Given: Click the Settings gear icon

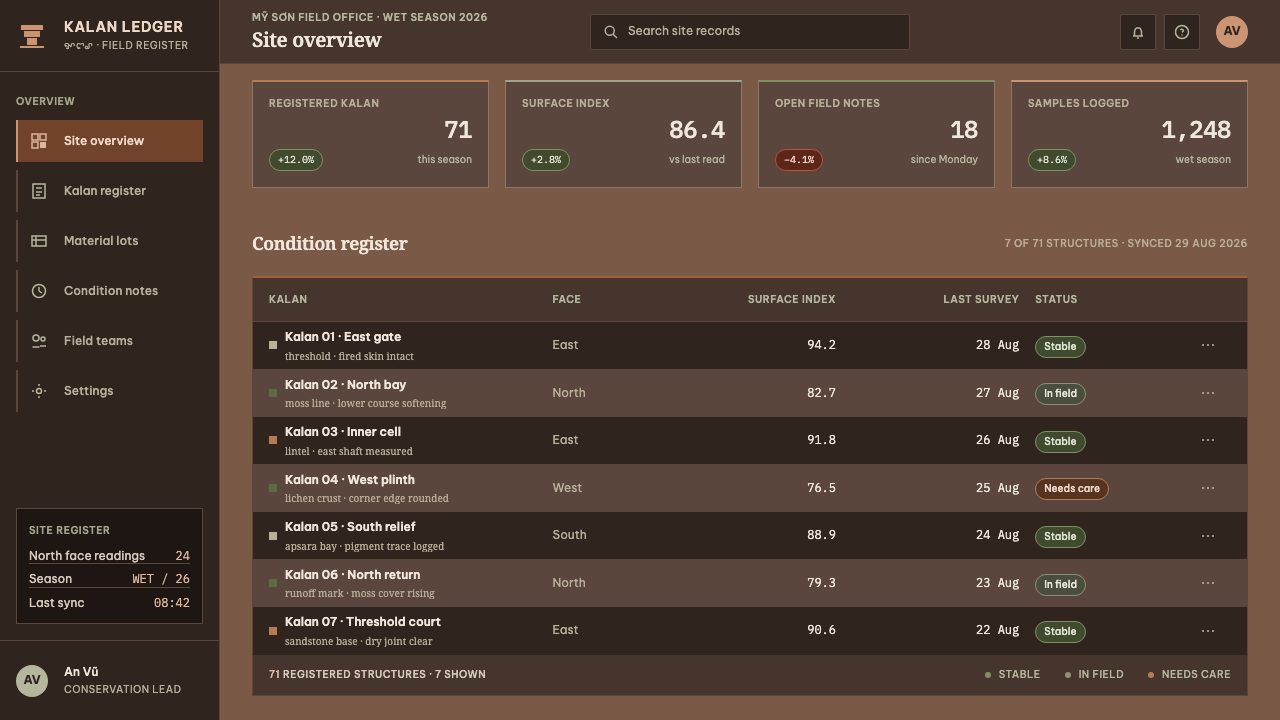Looking at the screenshot, I should pos(39,391).
